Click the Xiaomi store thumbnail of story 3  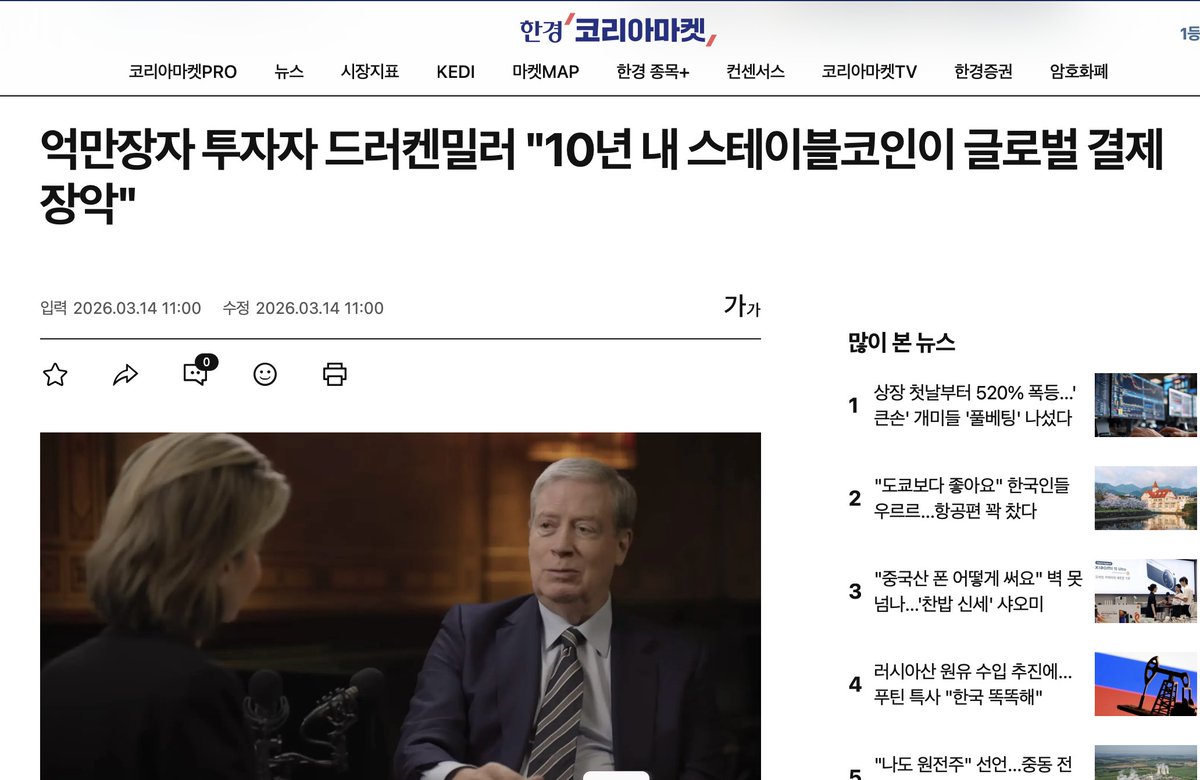[1145, 591]
